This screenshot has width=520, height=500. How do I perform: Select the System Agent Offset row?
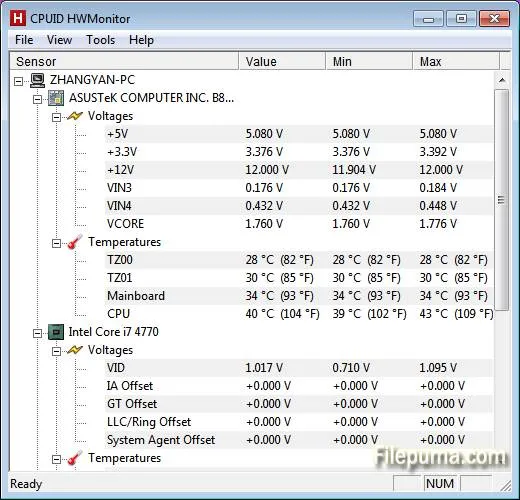click(x=299, y=440)
